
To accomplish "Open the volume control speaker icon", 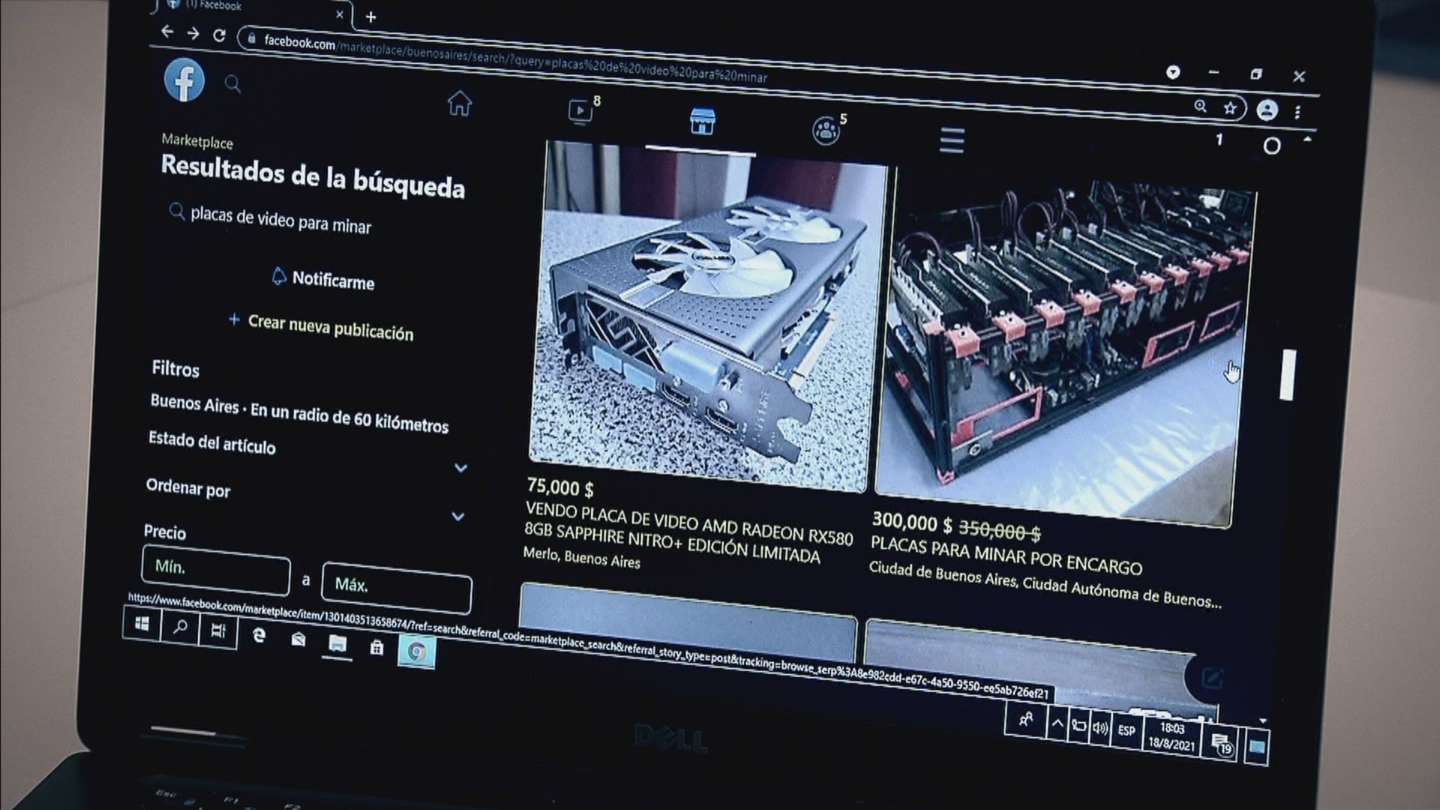I will tap(1100, 728).
